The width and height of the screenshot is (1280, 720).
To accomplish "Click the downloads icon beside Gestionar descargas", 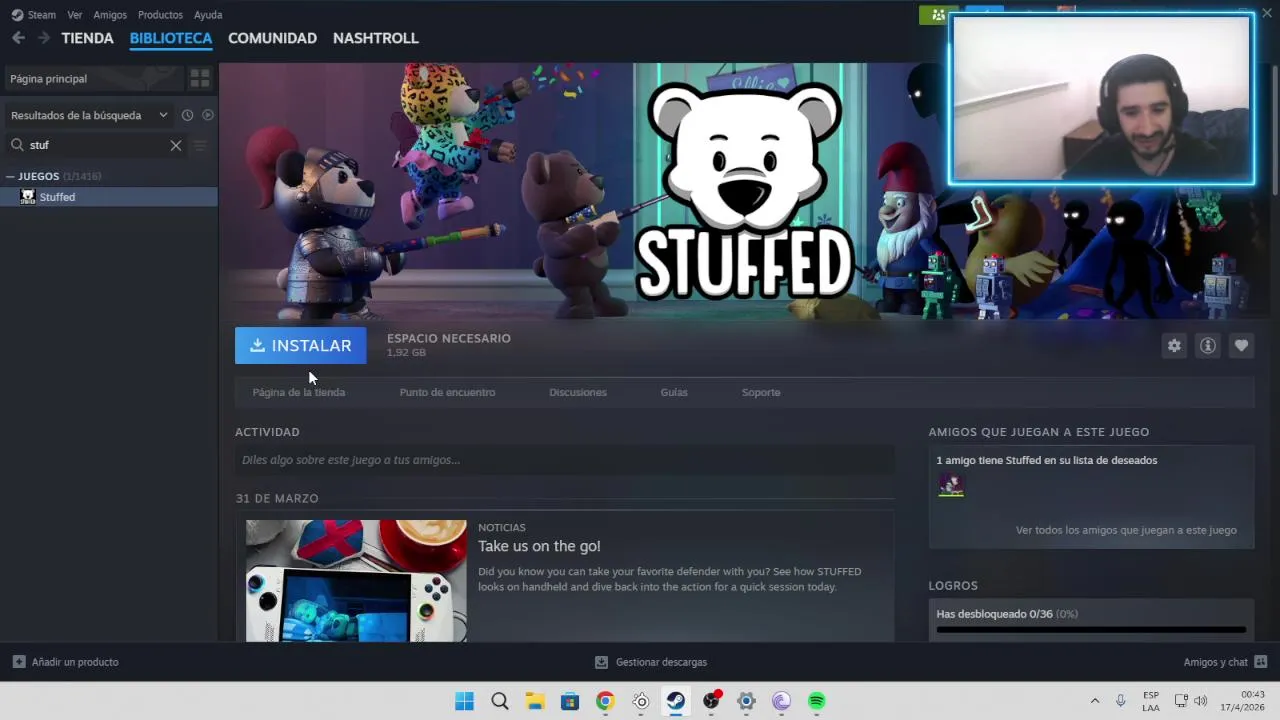I will point(601,662).
